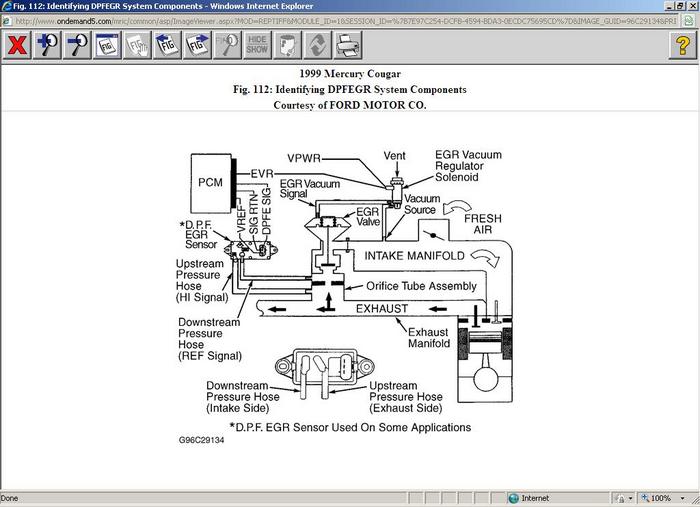Go to the next figure
700x507 pixels.
(x=198, y=45)
